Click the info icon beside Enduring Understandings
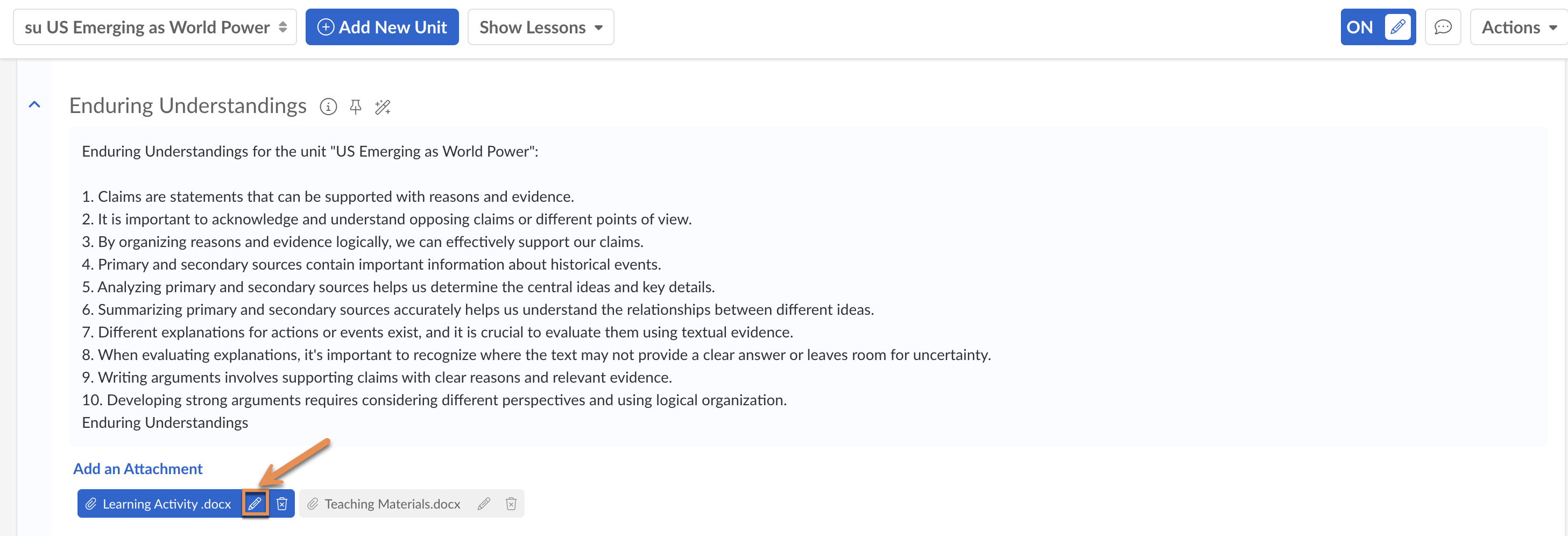The width and height of the screenshot is (1568, 536). 328,107
